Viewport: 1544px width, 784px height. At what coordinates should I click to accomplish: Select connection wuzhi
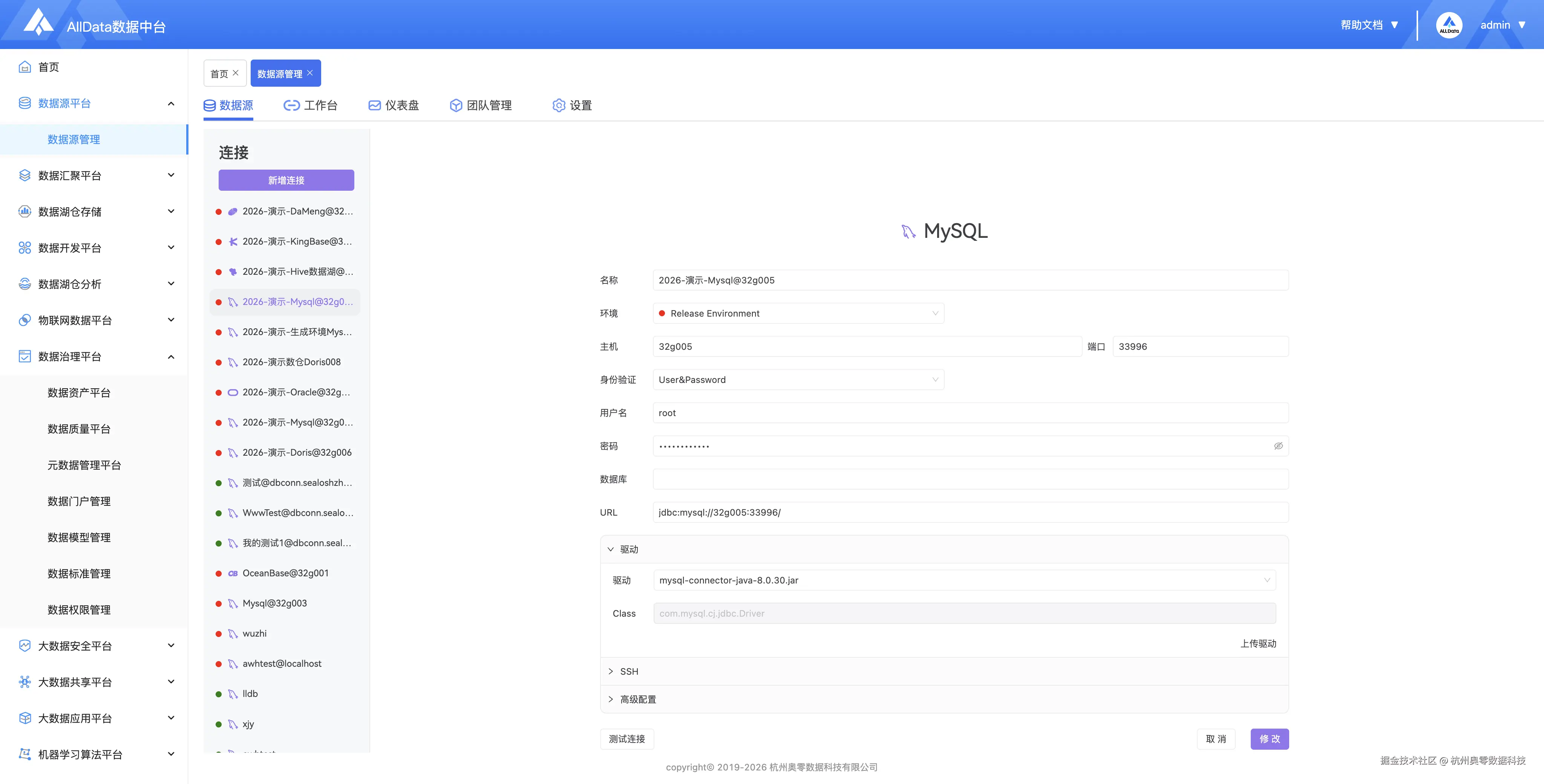pyautogui.click(x=285, y=634)
